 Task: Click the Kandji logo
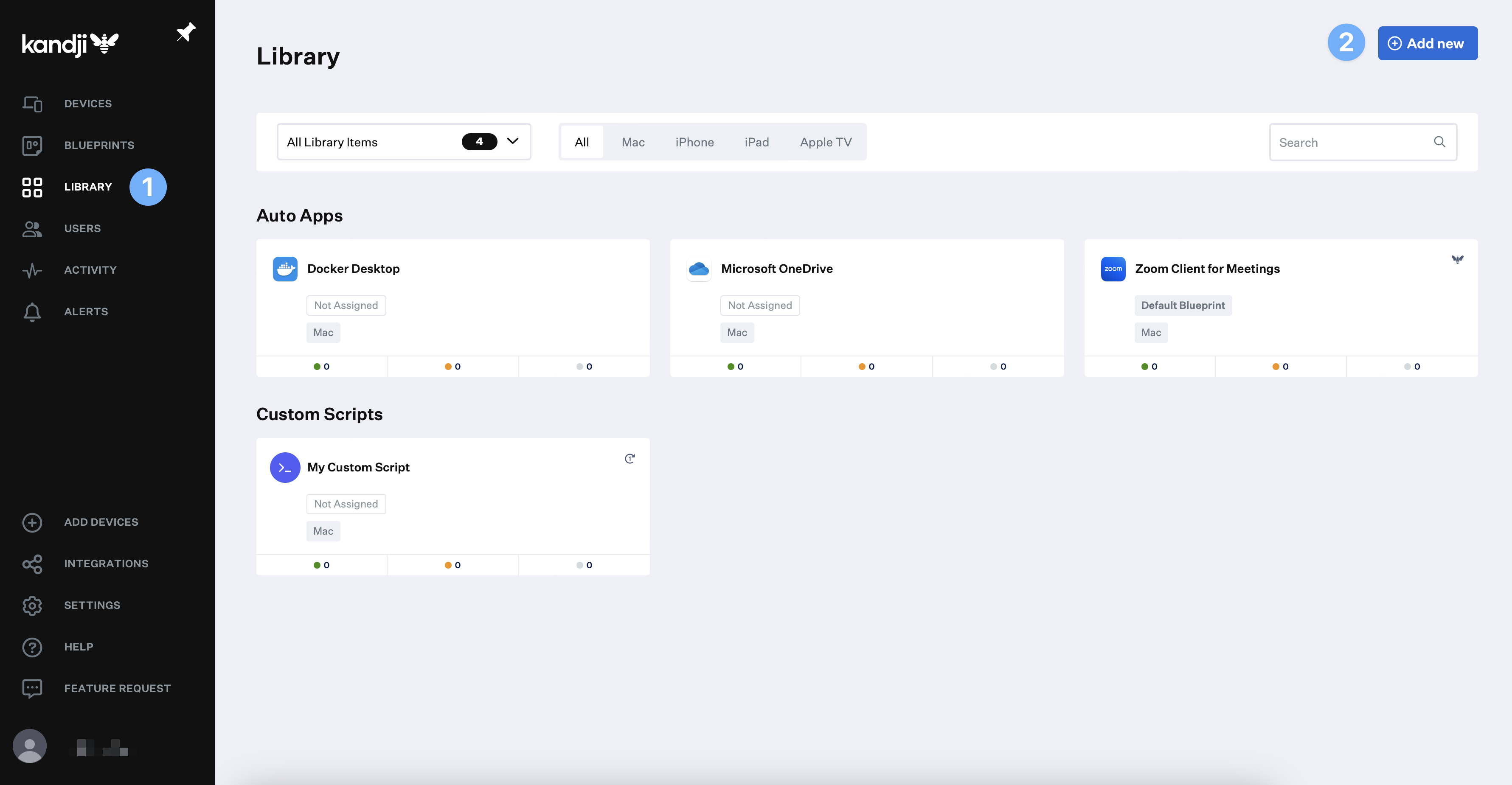coord(70,43)
